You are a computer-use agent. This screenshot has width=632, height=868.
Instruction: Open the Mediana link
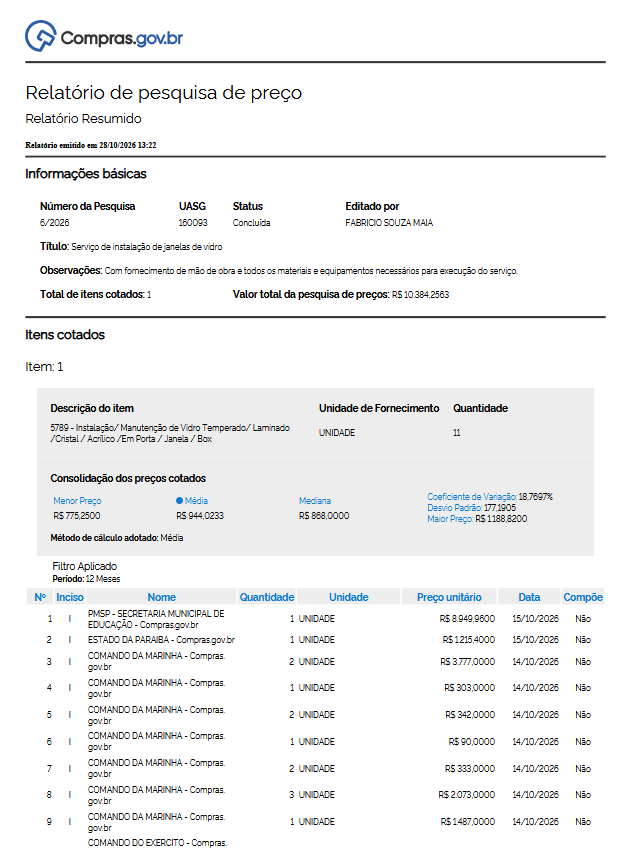click(315, 501)
